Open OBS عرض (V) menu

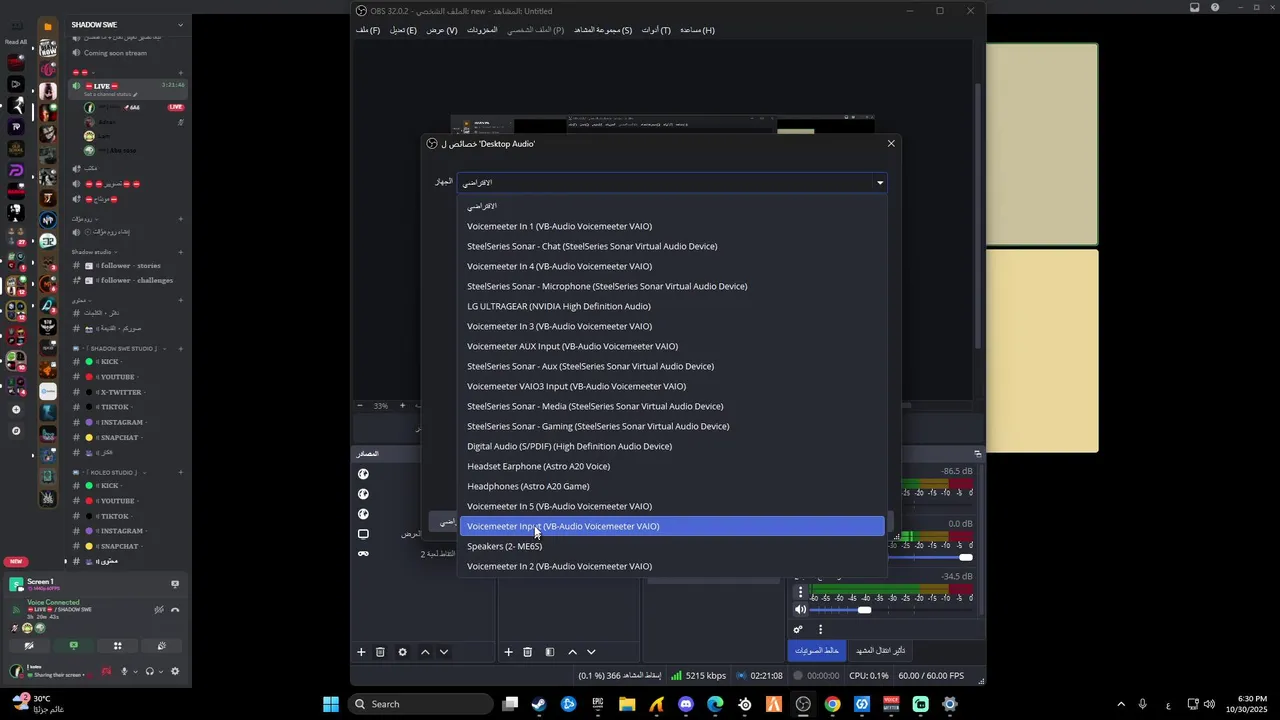click(442, 30)
